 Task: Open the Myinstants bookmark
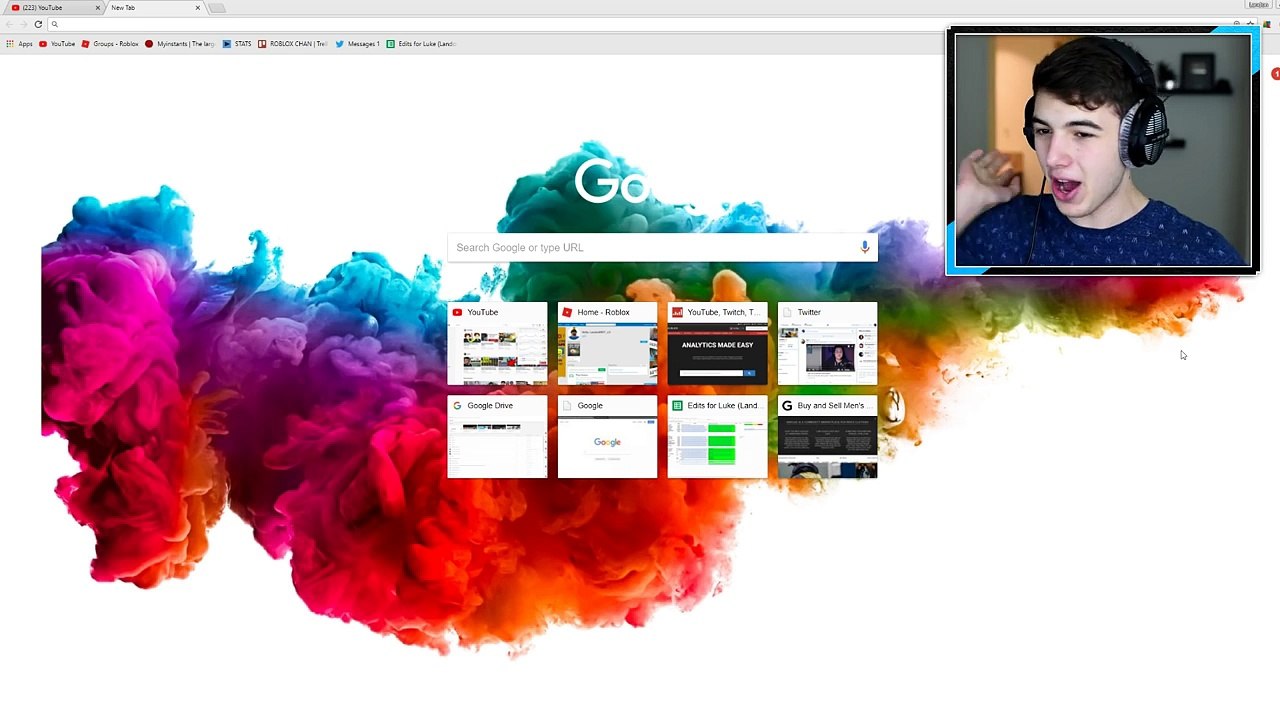coord(180,44)
